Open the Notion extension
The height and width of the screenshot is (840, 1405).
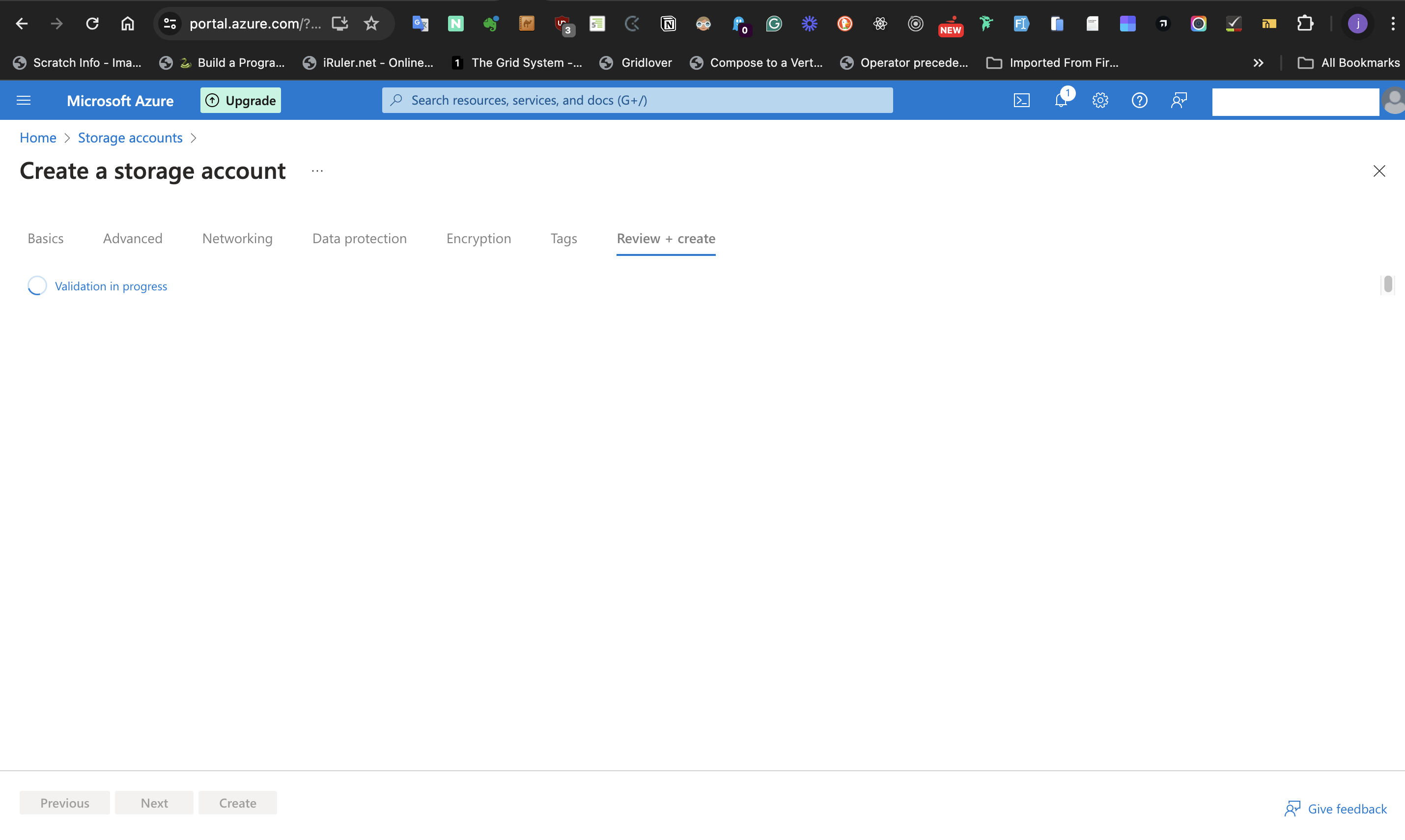(x=669, y=24)
